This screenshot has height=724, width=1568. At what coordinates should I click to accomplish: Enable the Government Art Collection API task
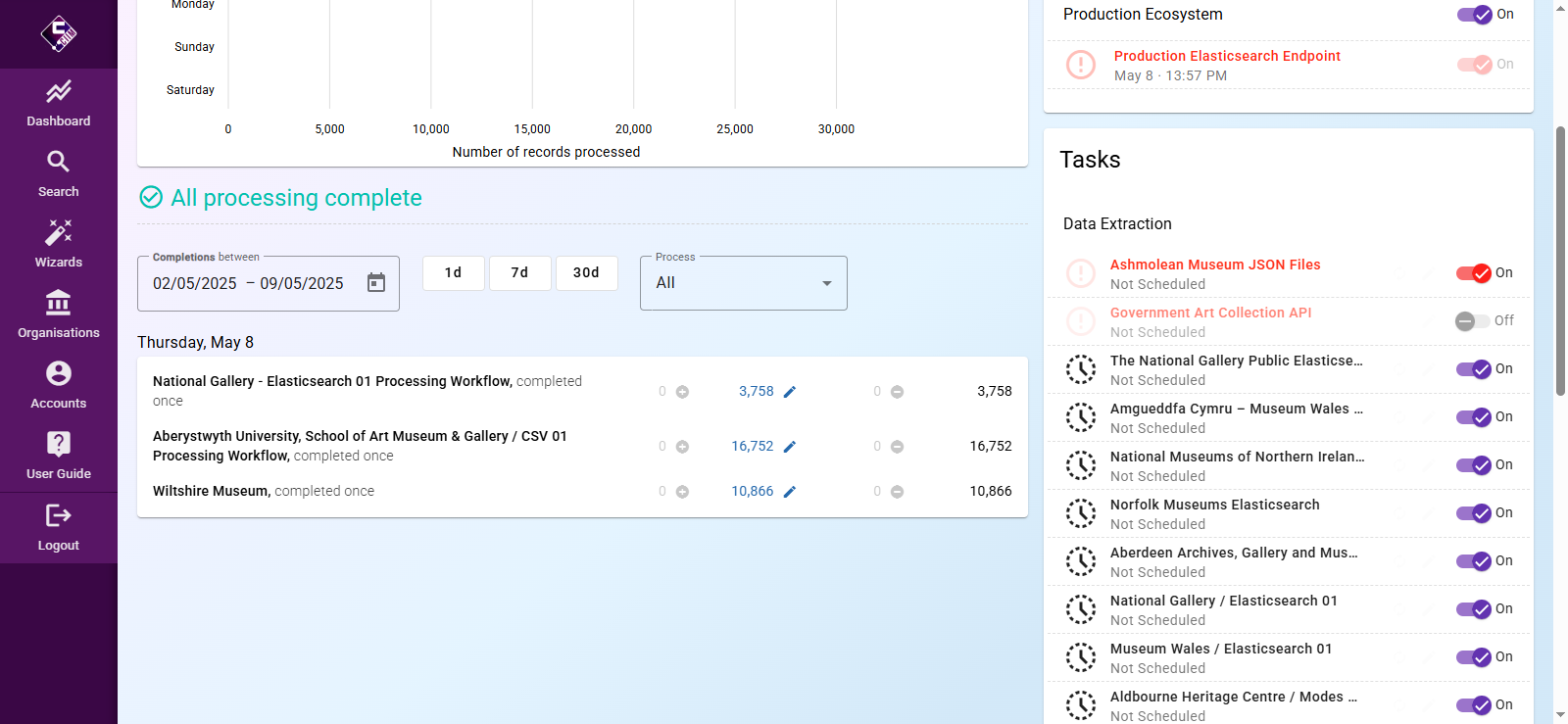[1472, 321]
